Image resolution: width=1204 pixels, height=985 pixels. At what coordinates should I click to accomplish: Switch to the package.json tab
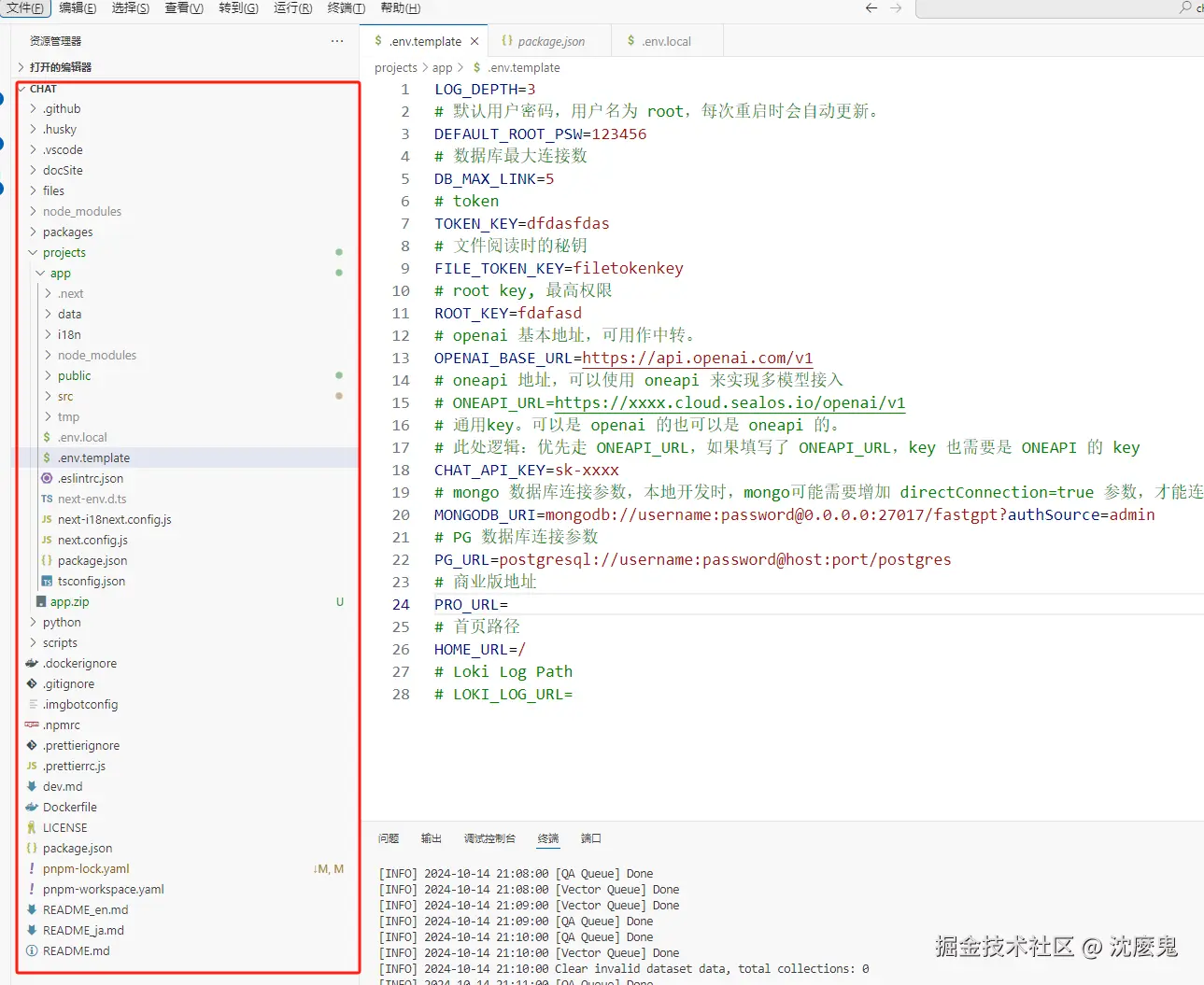point(550,41)
